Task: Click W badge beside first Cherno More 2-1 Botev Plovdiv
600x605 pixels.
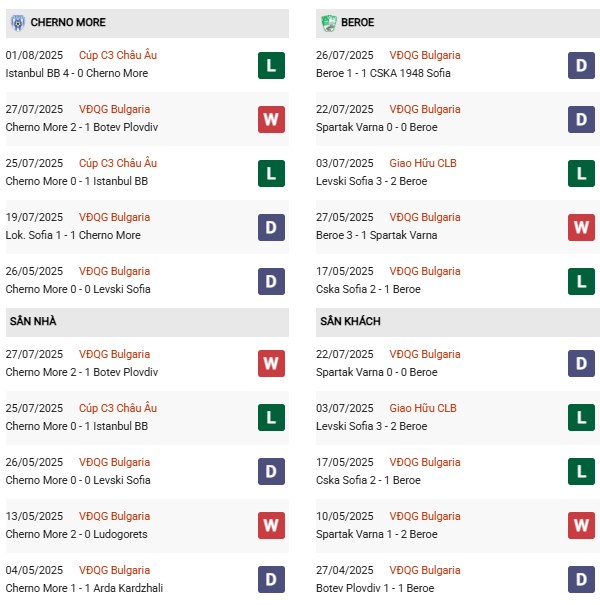Action: tap(271, 119)
